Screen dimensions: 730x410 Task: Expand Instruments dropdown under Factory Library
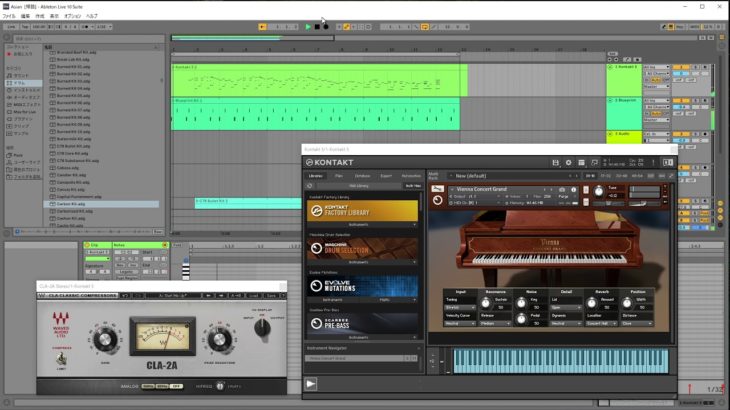tap(362, 225)
